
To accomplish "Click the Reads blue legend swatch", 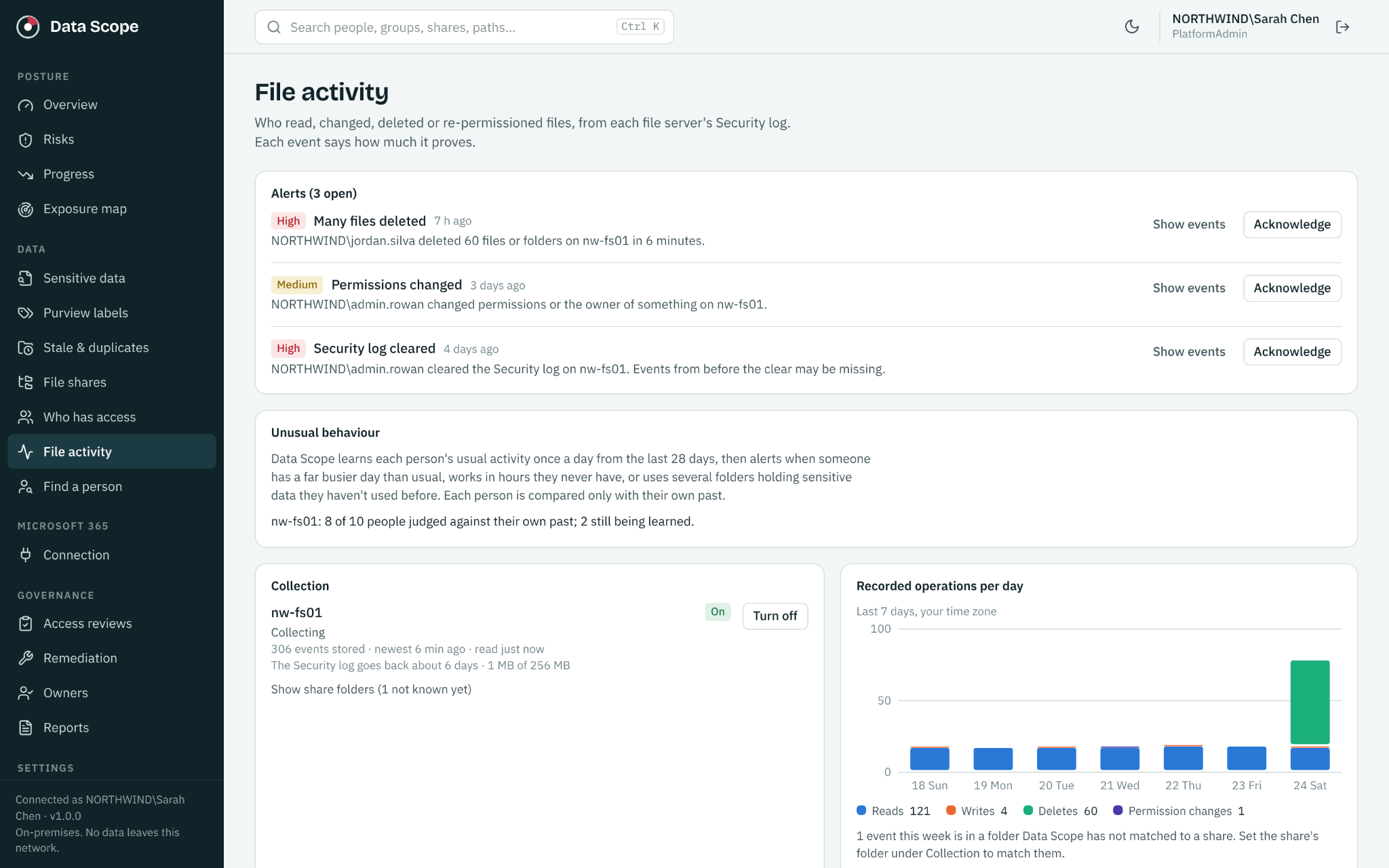I will 861,810.
